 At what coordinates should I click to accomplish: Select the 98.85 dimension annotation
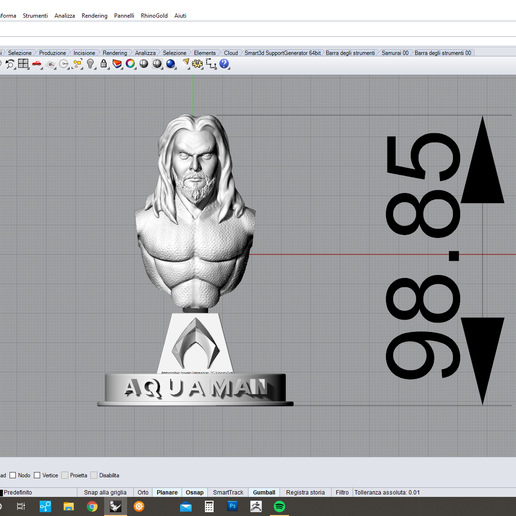click(x=422, y=256)
